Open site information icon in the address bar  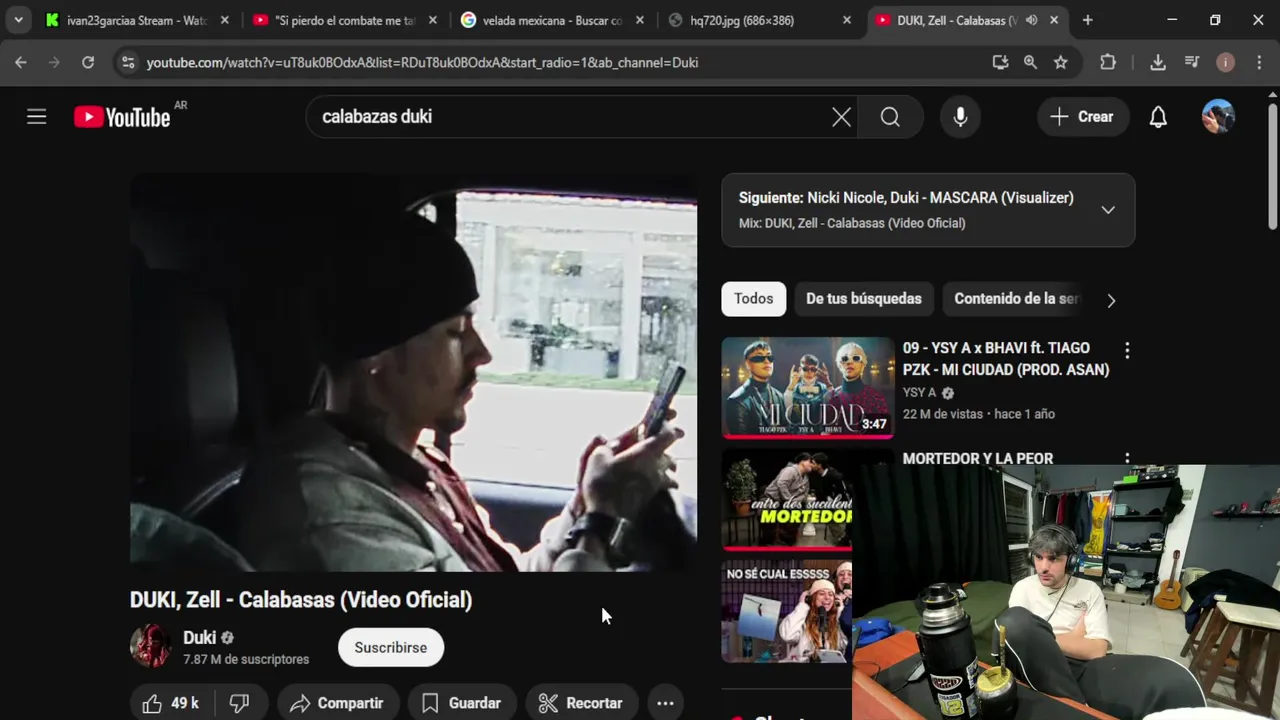tap(127, 62)
